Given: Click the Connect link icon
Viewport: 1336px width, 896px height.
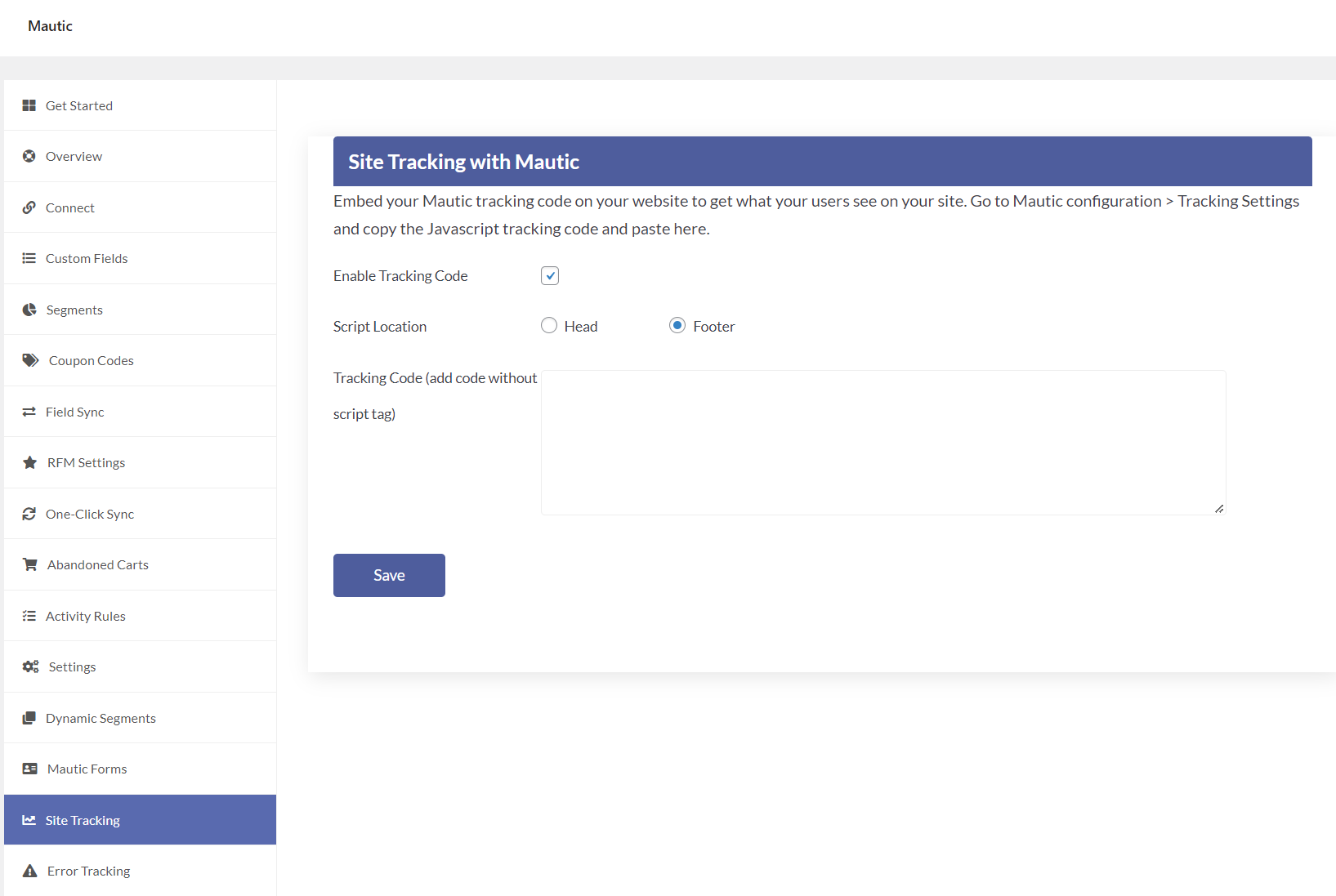Looking at the screenshot, I should tap(29, 207).
